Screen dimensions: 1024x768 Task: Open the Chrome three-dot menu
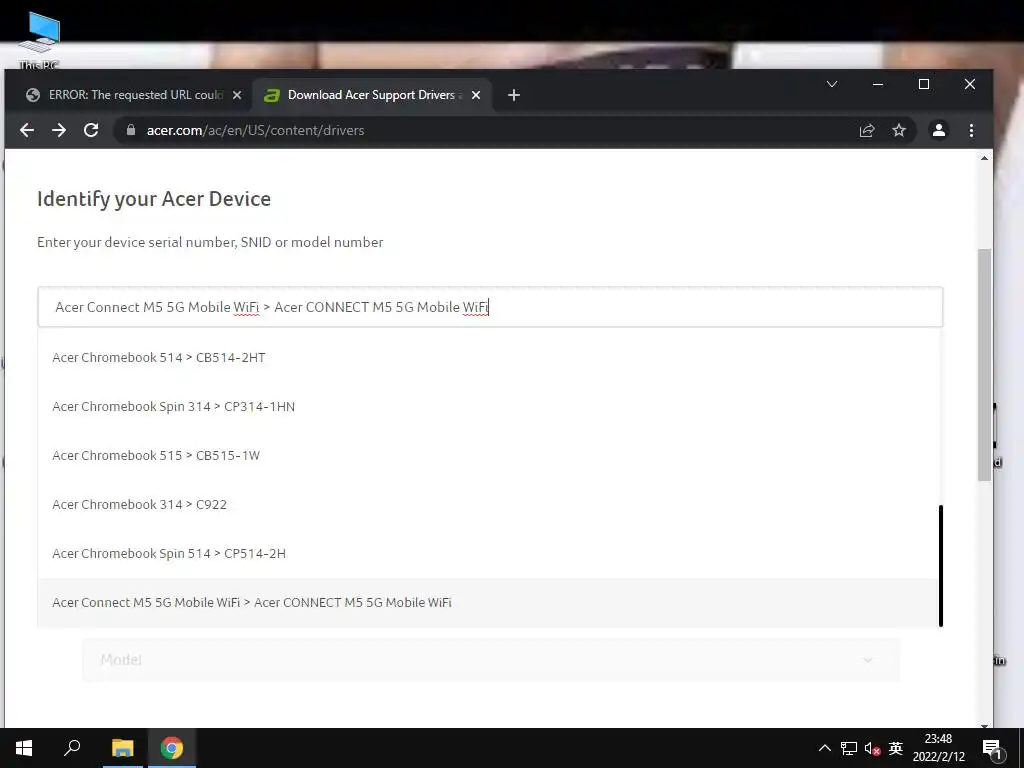[x=971, y=130]
